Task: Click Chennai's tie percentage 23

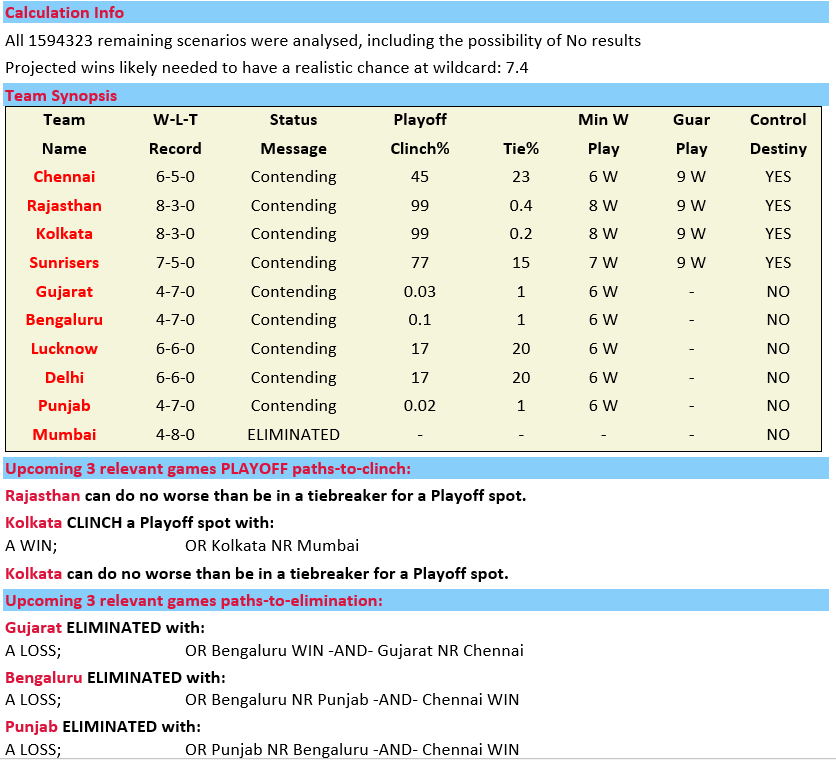Action: point(521,177)
